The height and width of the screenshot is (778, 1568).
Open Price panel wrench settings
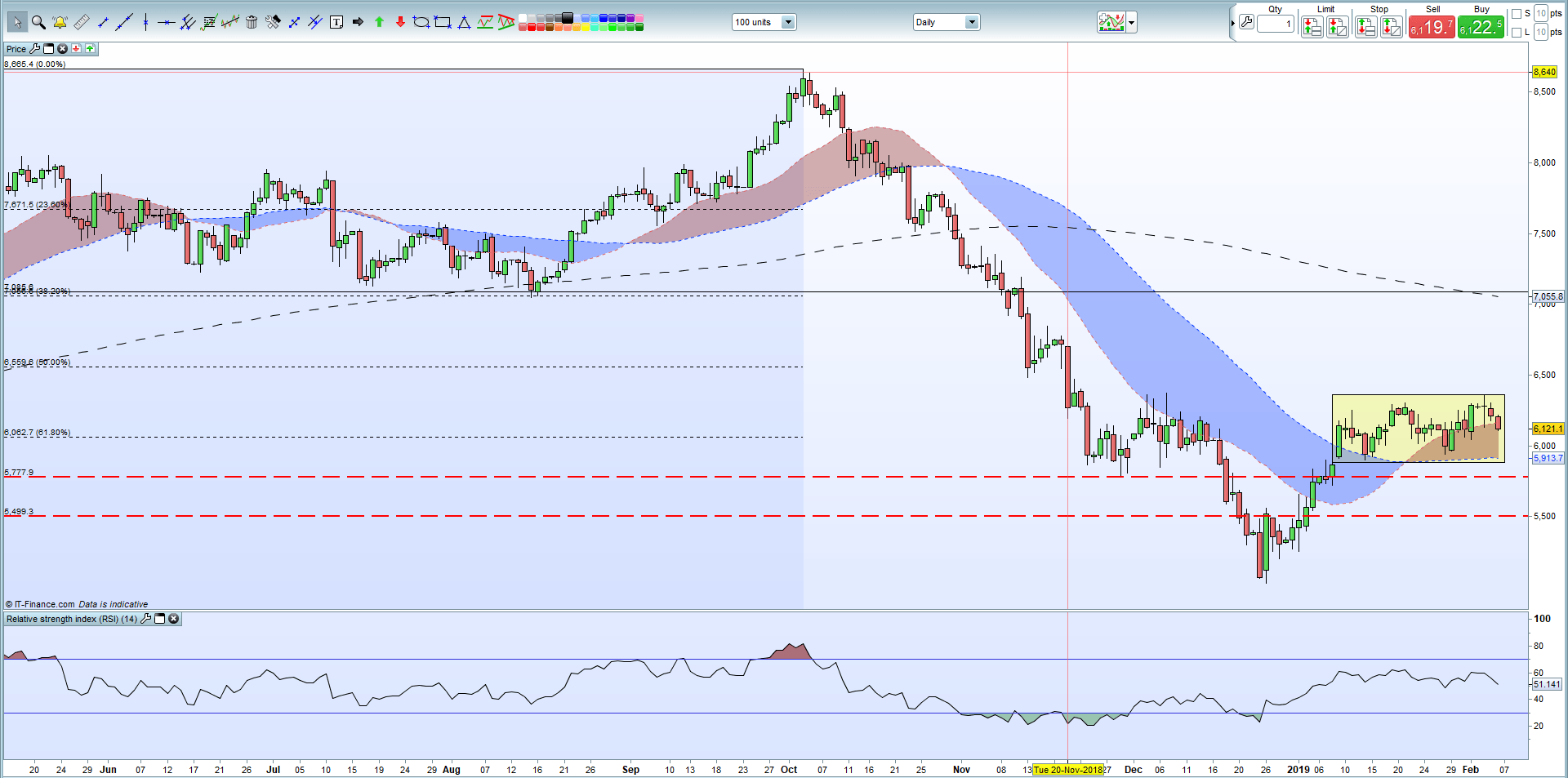(x=34, y=49)
